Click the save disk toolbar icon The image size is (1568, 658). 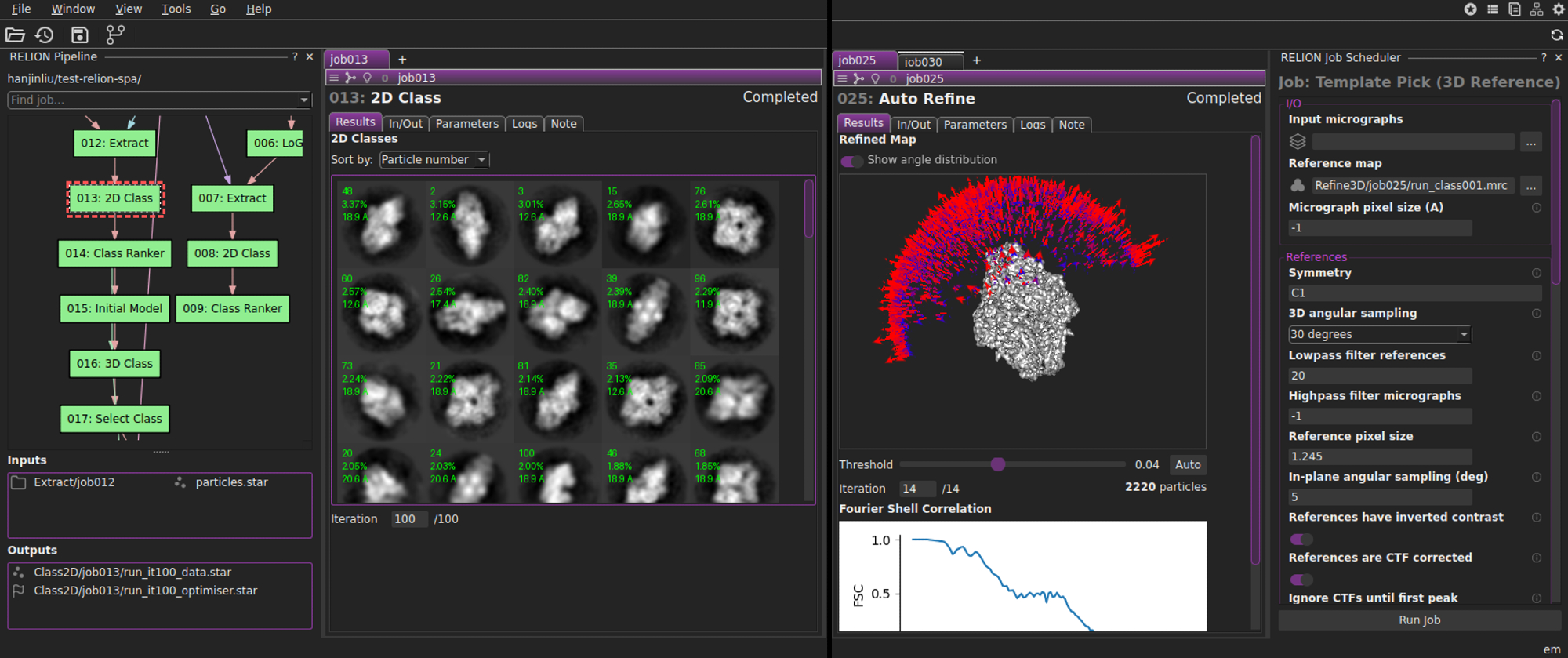pos(79,35)
